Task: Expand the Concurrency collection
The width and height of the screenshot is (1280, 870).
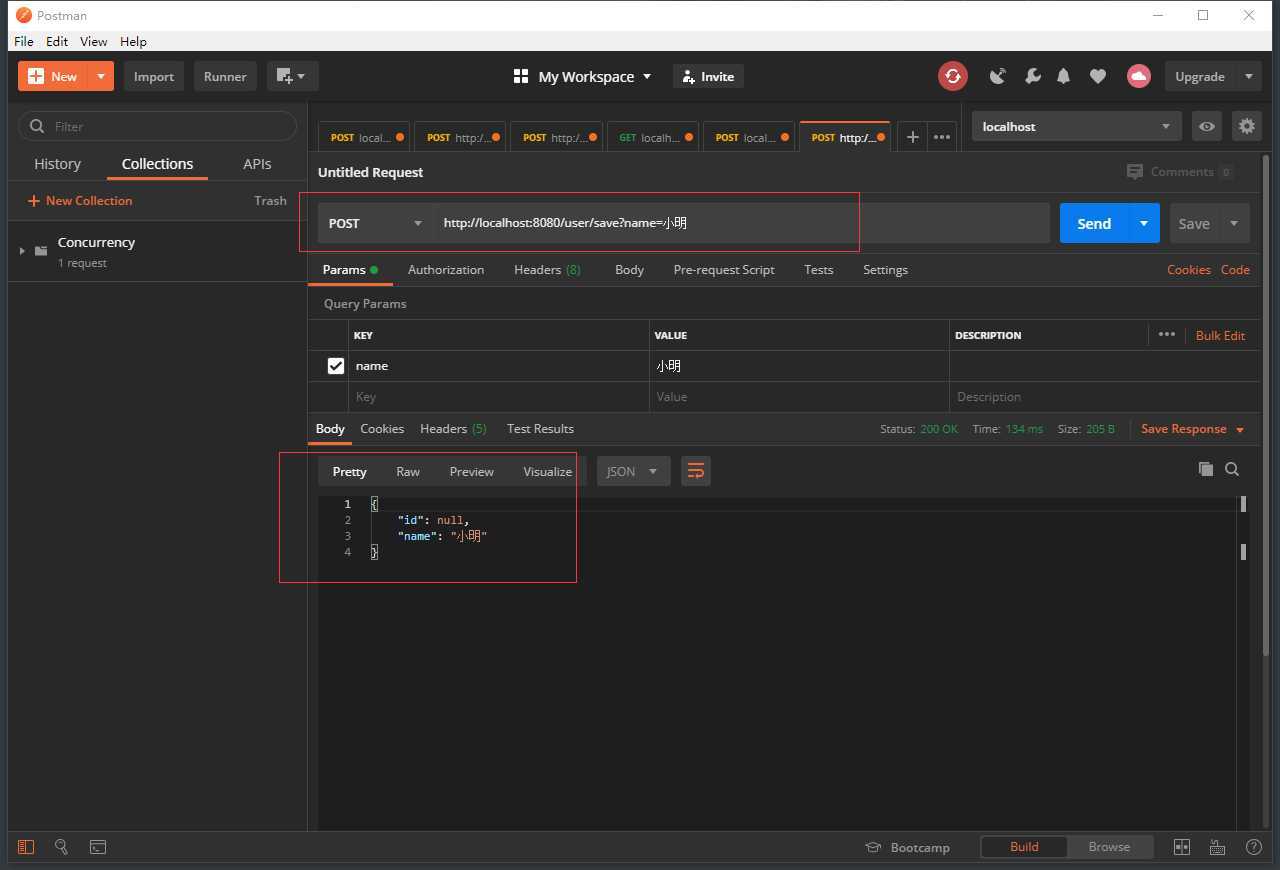Action: pyautogui.click(x=22, y=250)
